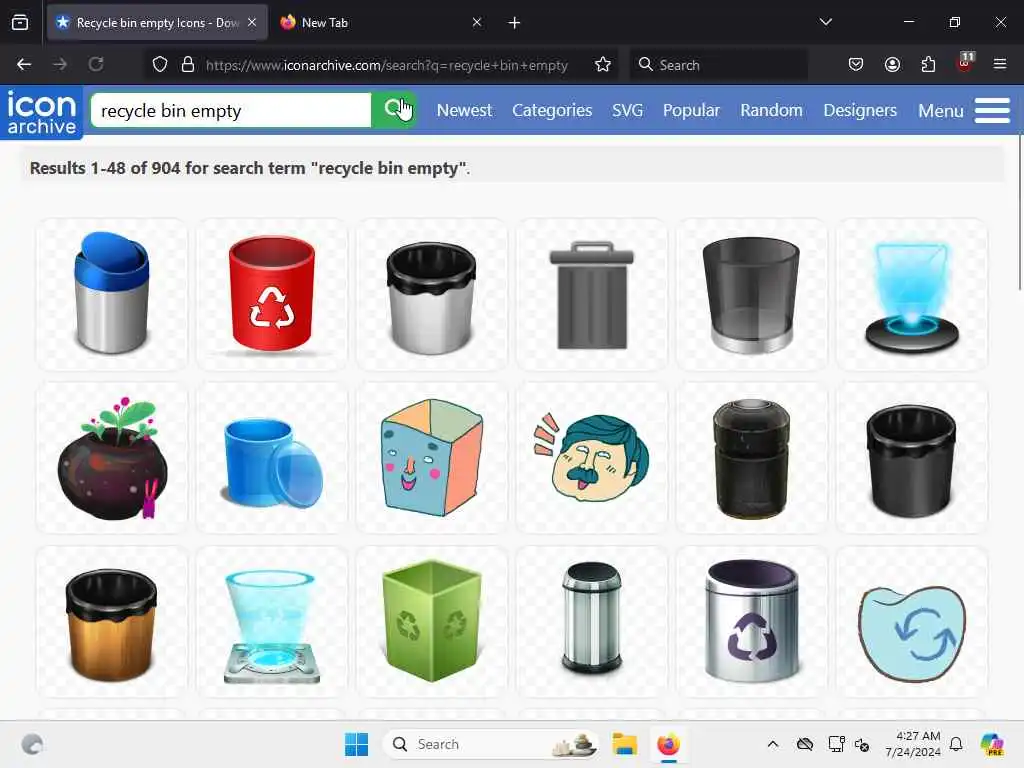Go back to previous page

point(24,64)
